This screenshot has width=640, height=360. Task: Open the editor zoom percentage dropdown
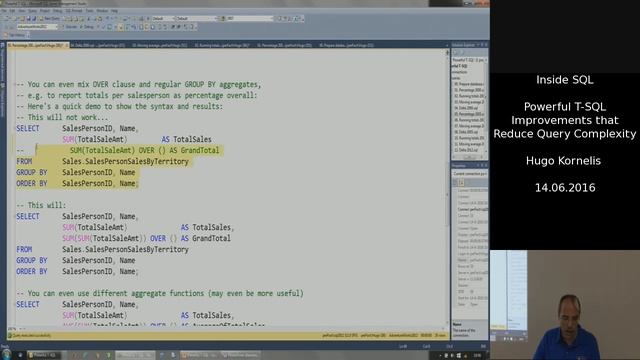(16, 329)
